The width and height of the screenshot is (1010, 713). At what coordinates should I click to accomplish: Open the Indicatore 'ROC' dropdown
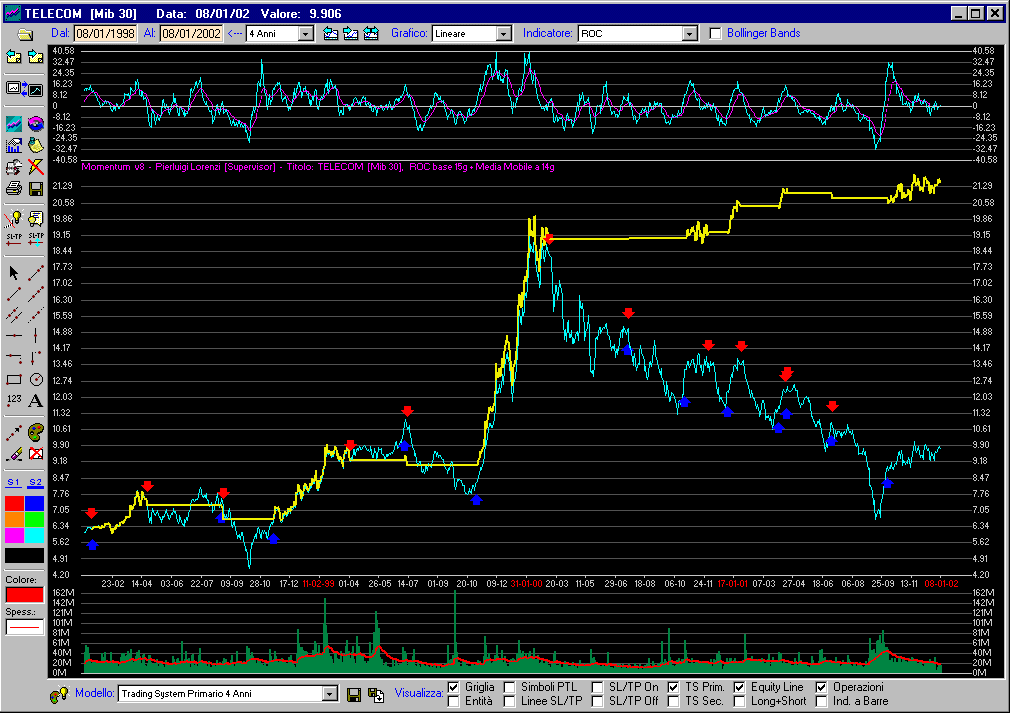(x=688, y=34)
